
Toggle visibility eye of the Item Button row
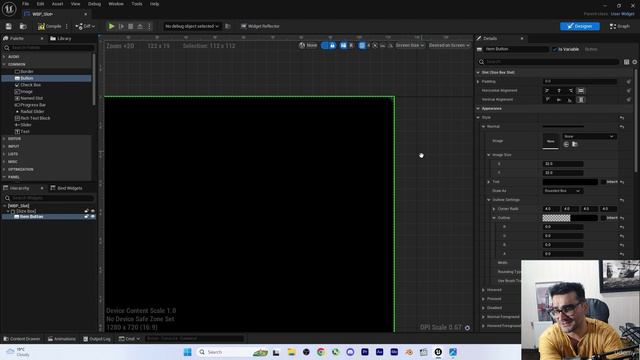tap(93, 216)
